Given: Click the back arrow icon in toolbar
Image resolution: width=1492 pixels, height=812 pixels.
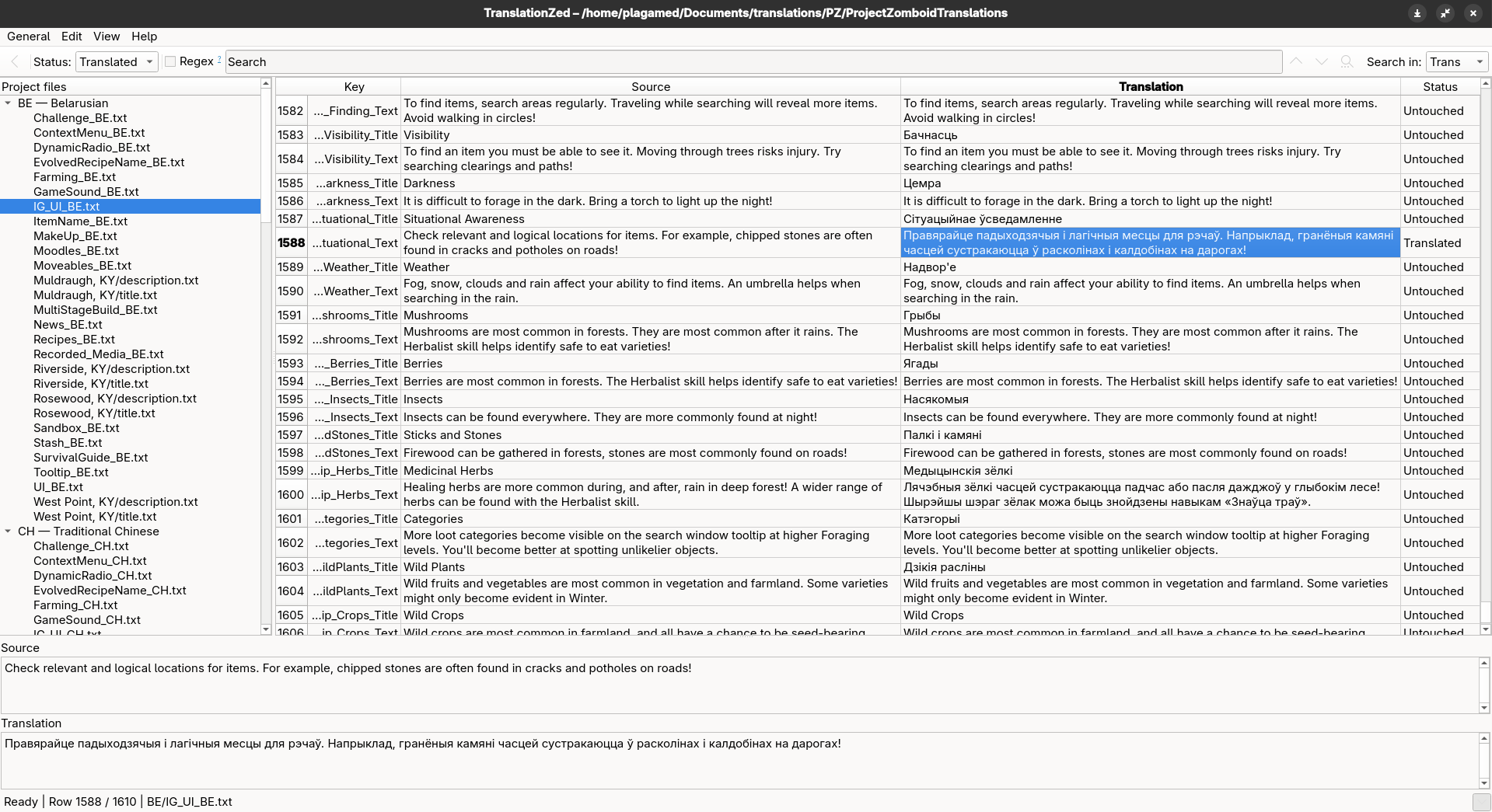Looking at the screenshot, I should pyautogui.click(x=15, y=61).
